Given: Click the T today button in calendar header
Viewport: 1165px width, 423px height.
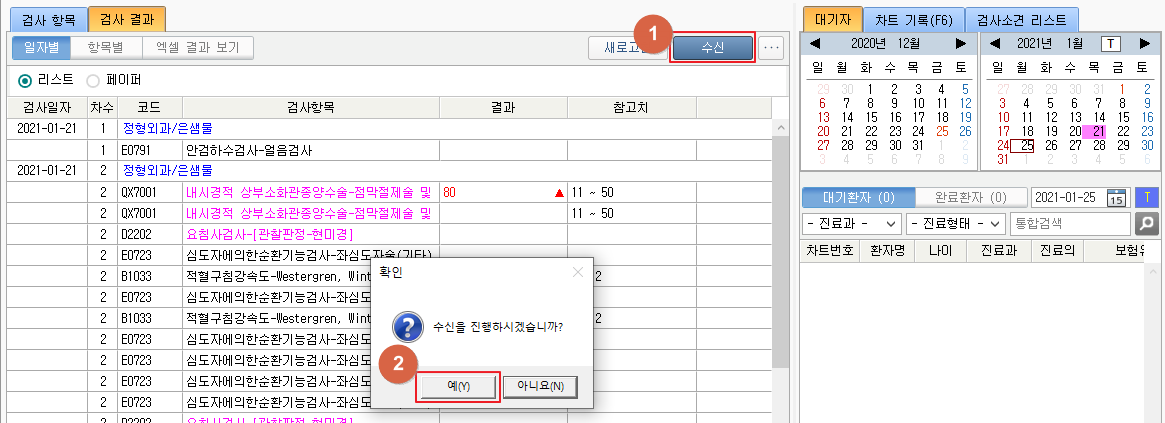Looking at the screenshot, I should pos(1111,43).
